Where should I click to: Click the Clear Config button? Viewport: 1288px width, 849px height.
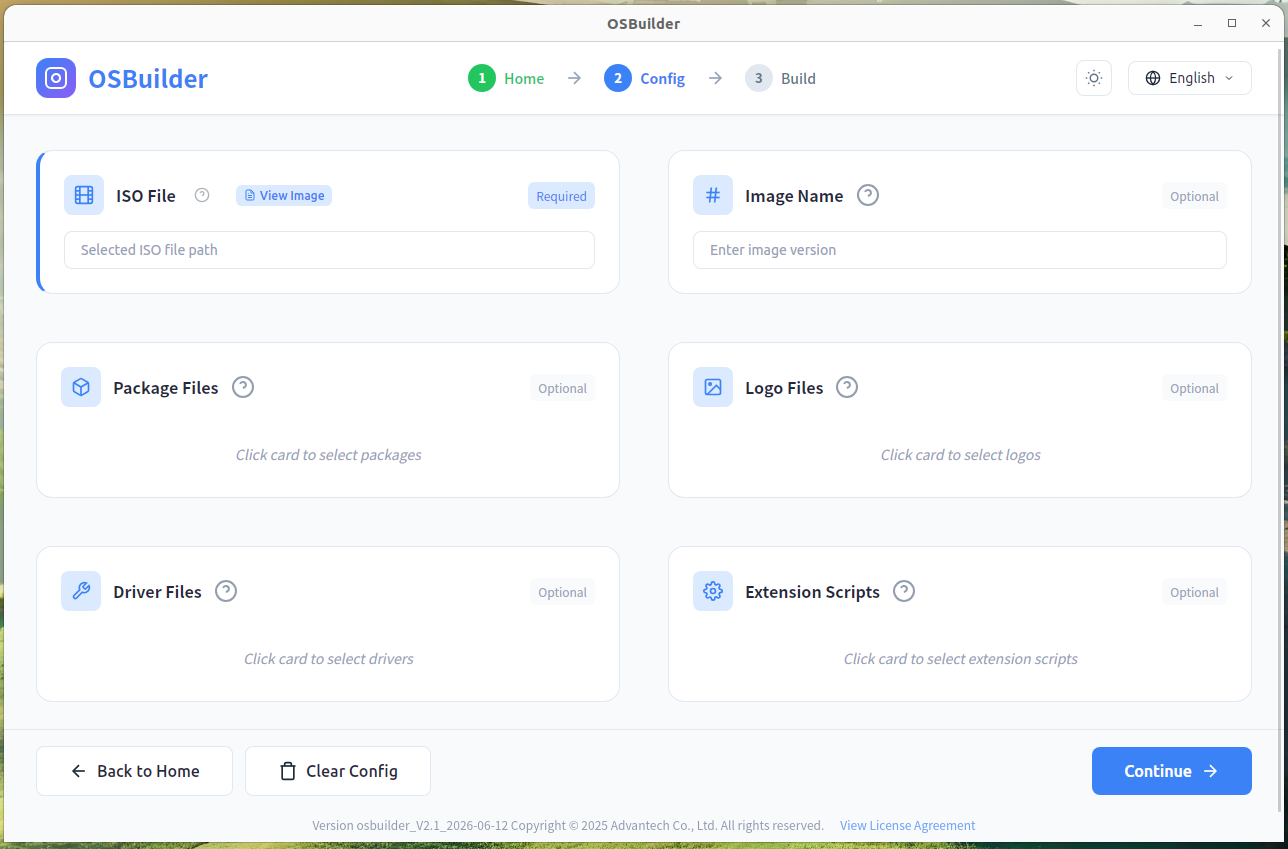[x=338, y=771]
